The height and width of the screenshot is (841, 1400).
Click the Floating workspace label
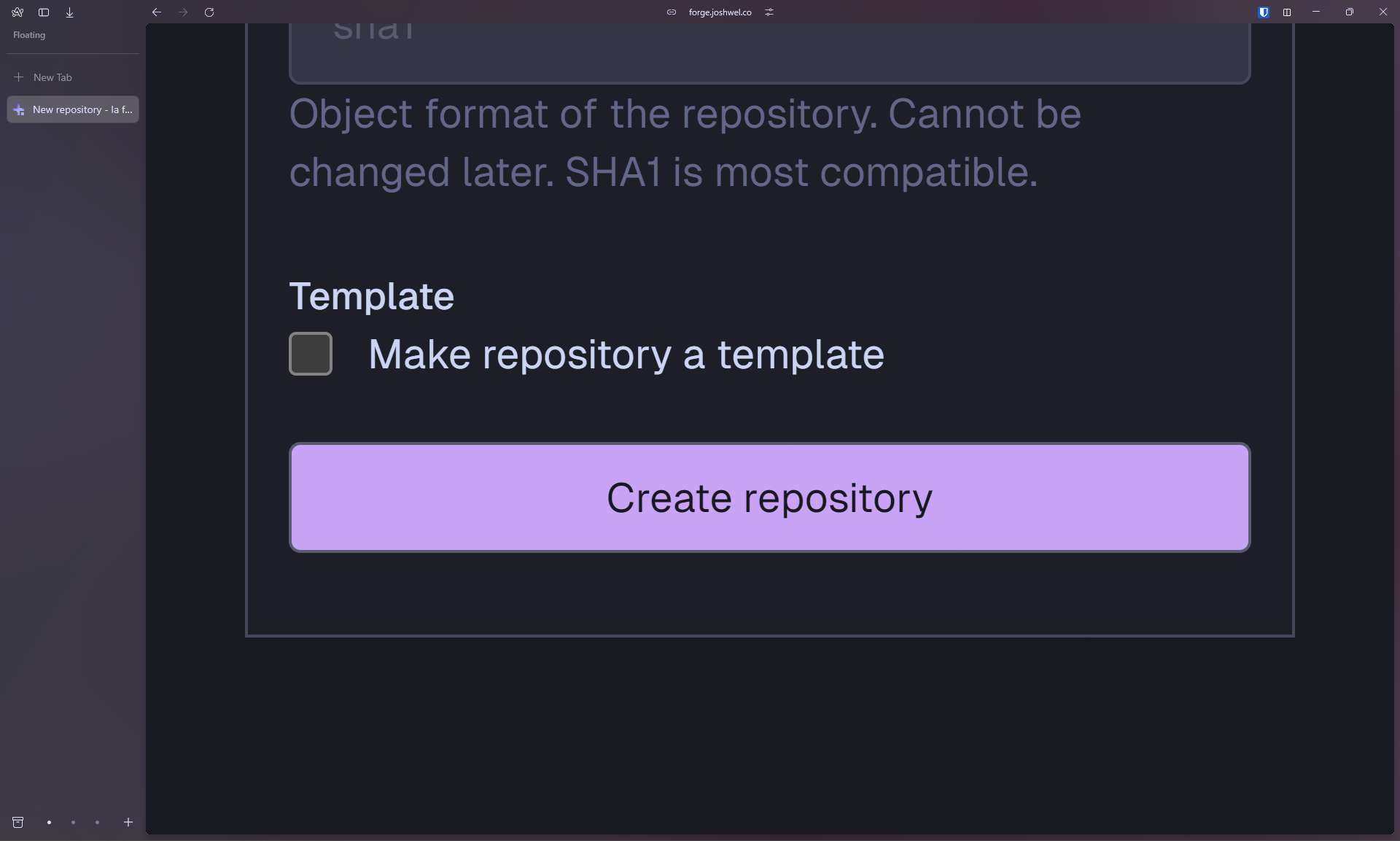click(29, 35)
